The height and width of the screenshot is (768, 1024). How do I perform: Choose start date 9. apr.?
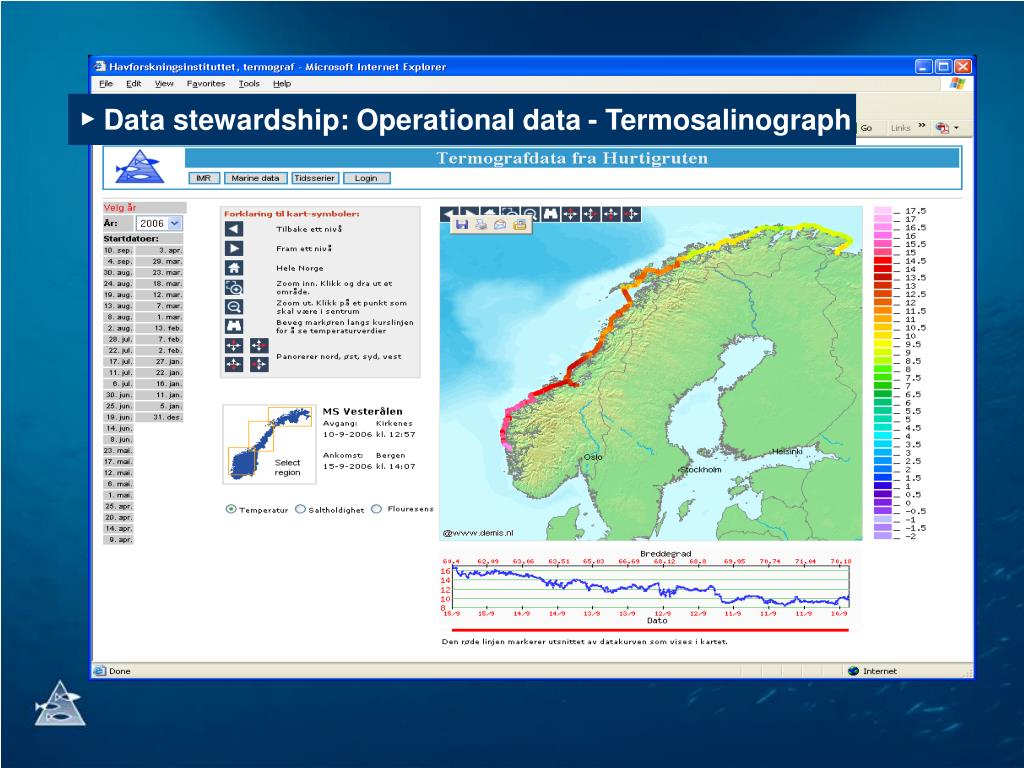(118, 540)
